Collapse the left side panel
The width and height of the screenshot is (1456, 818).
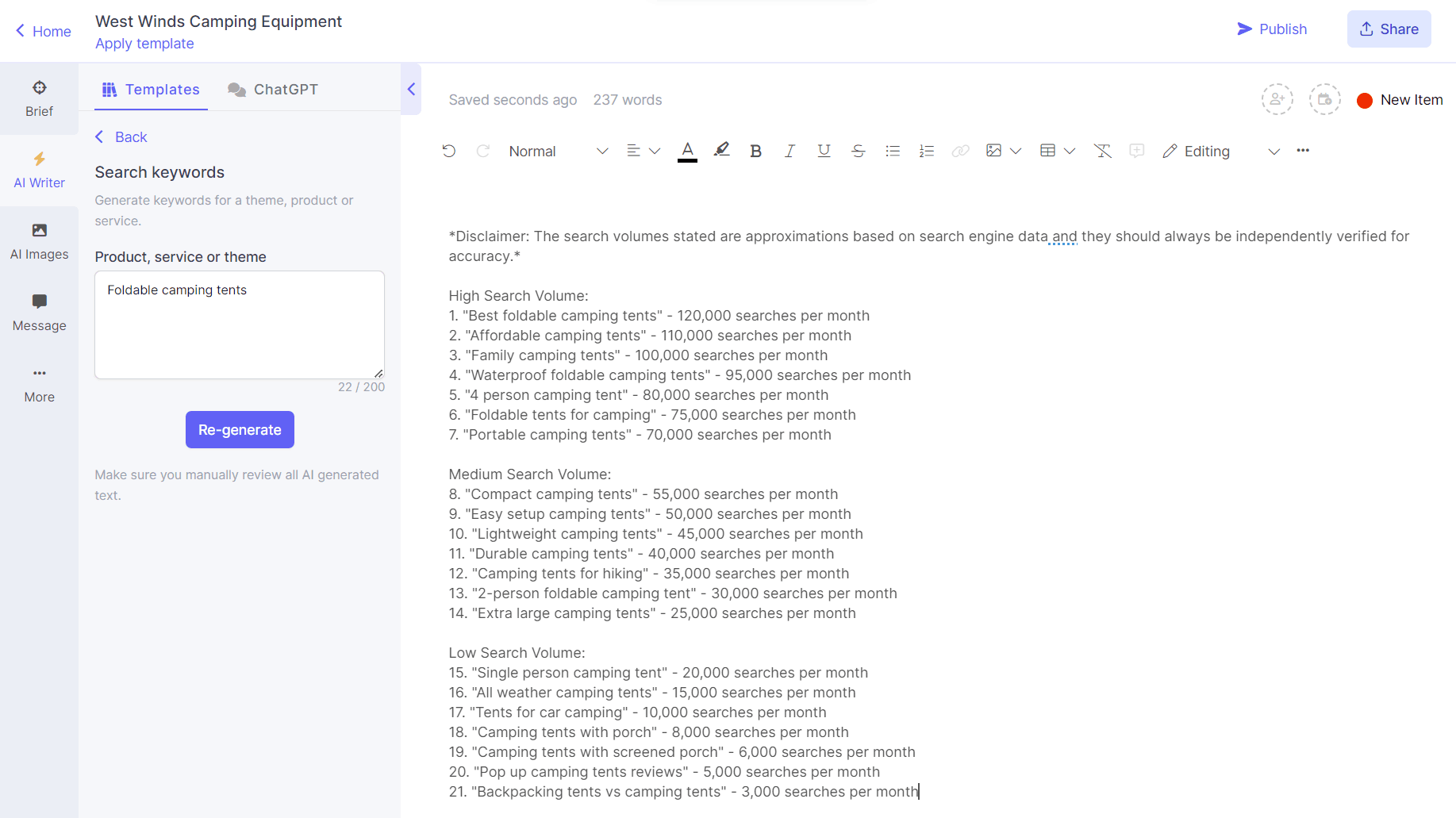pyautogui.click(x=411, y=89)
